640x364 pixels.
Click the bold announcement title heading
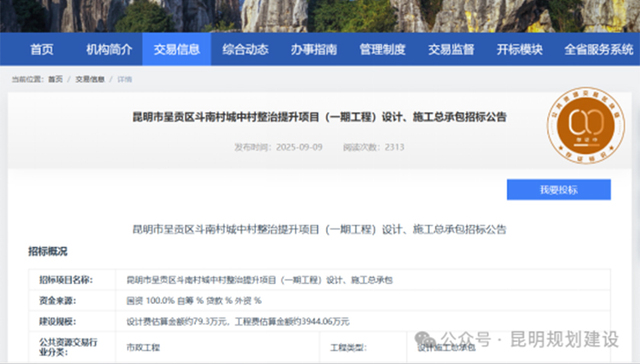pos(320,117)
